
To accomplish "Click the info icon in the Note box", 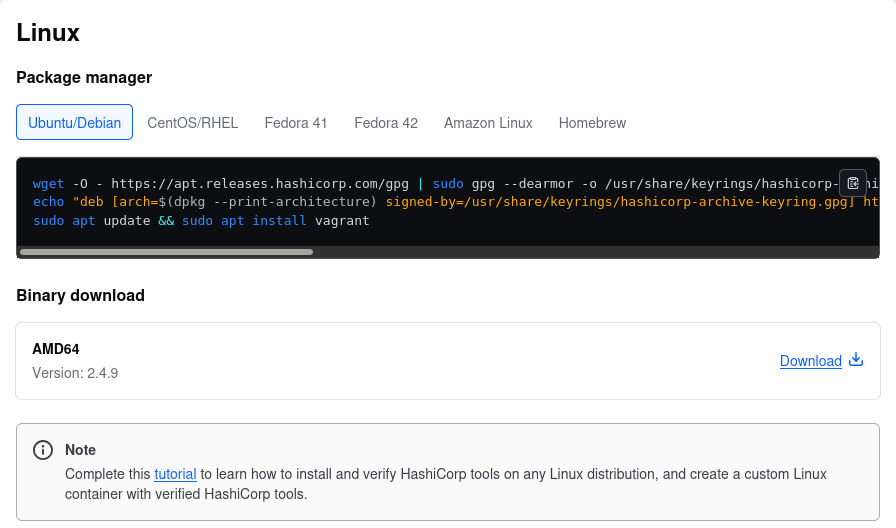I will (x=43, y=450).
